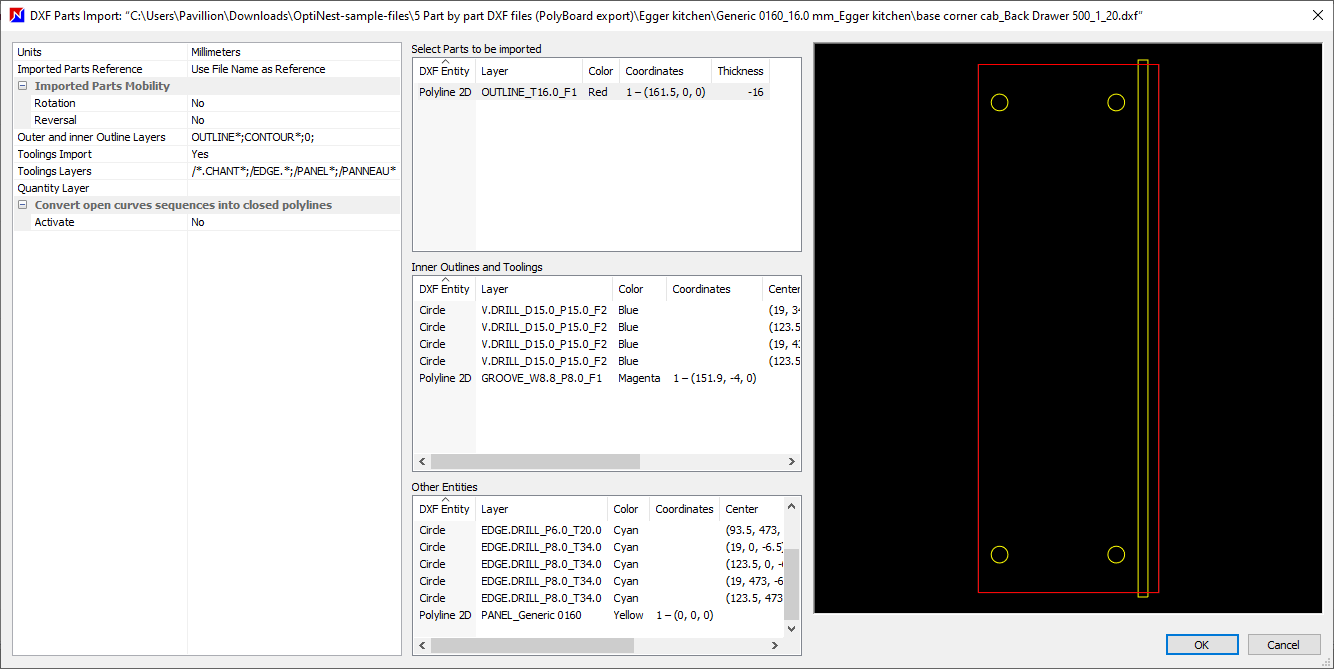Viewport: 1334px width, 669px height.
Task: Click the Other Entities vertical scrollbar thumb
Action: tap(791, 585)
